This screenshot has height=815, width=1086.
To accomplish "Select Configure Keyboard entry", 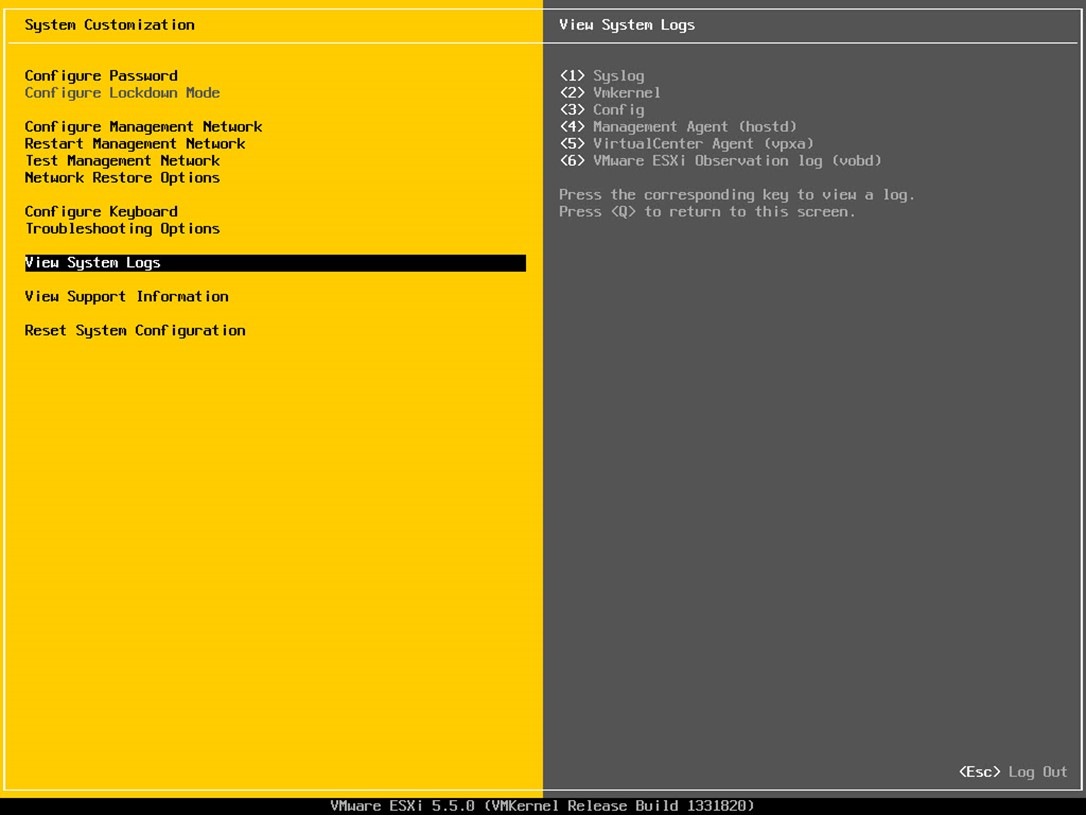I will 101,211.
